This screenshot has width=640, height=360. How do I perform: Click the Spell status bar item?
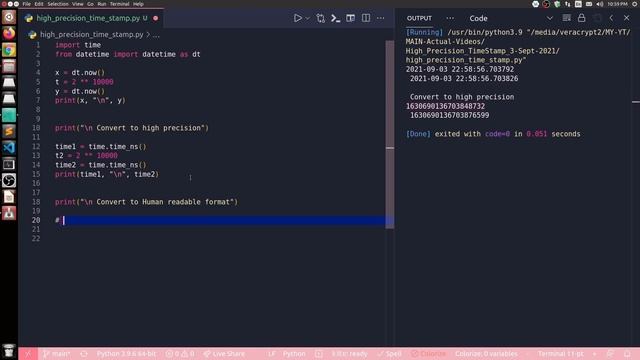pos(389,354)
